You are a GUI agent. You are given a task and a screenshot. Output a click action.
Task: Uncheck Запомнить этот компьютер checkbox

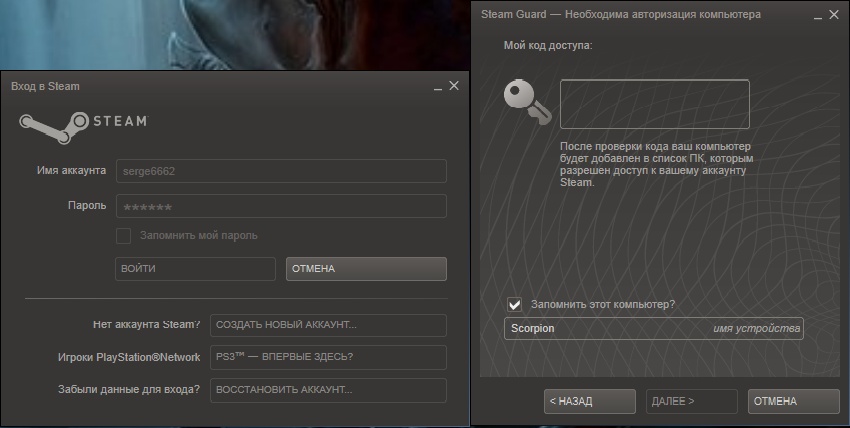pyautogui.click(x=514, y=304)
